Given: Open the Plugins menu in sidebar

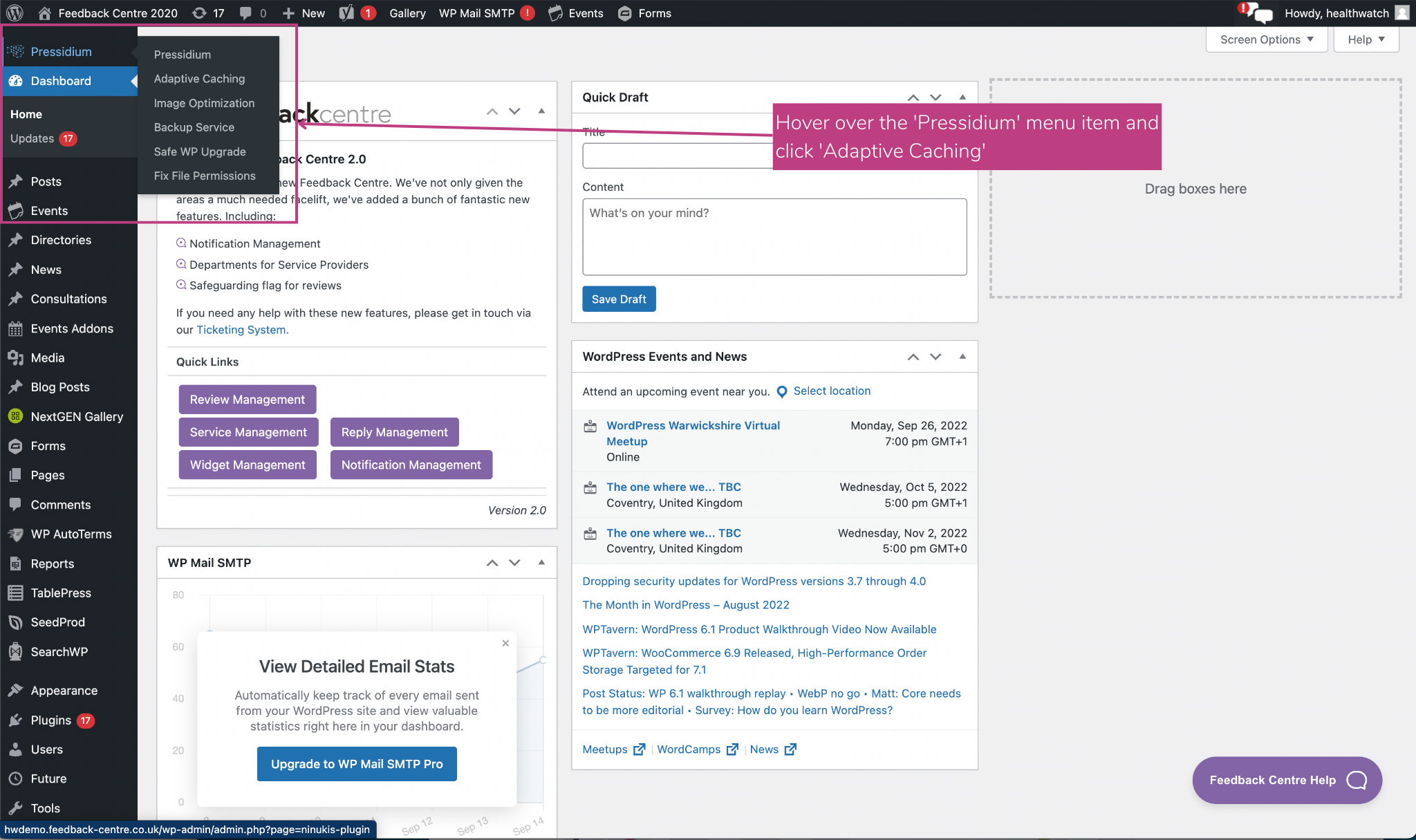Looking at the screenshot, I should point(51,720).
